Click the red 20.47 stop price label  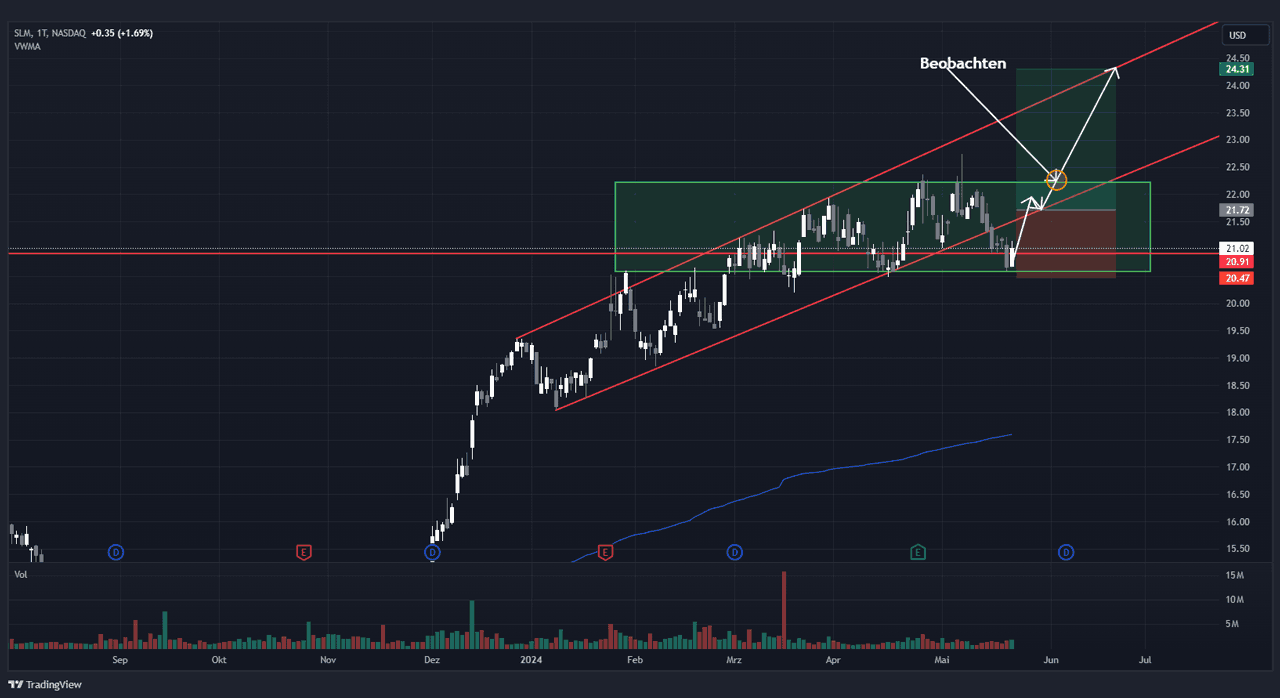point(1235,279)
